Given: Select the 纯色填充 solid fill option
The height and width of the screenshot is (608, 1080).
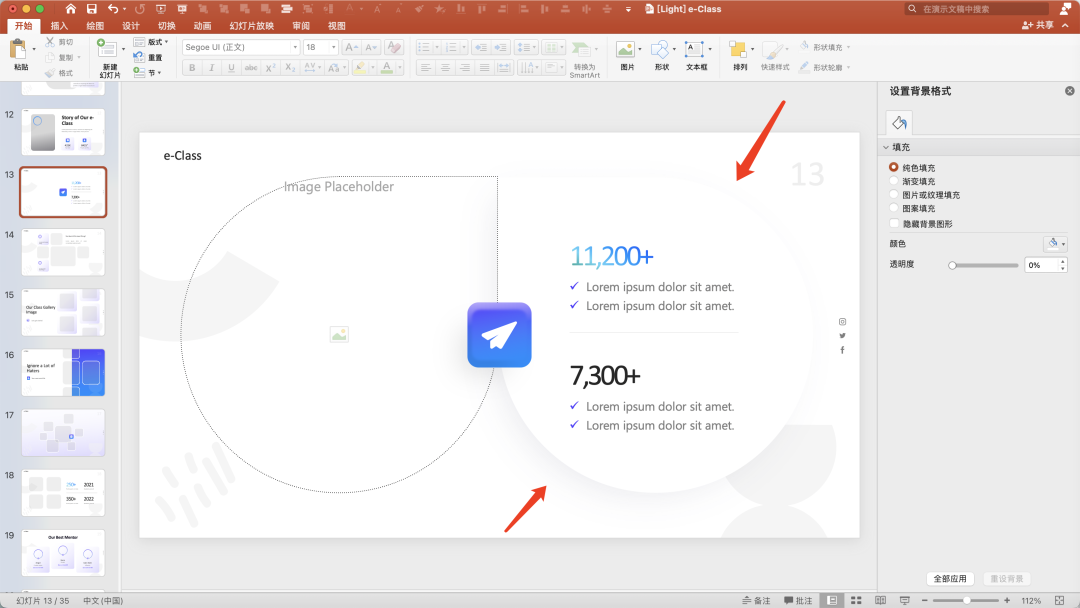Looking at the screenshot, I should (893, 167).
